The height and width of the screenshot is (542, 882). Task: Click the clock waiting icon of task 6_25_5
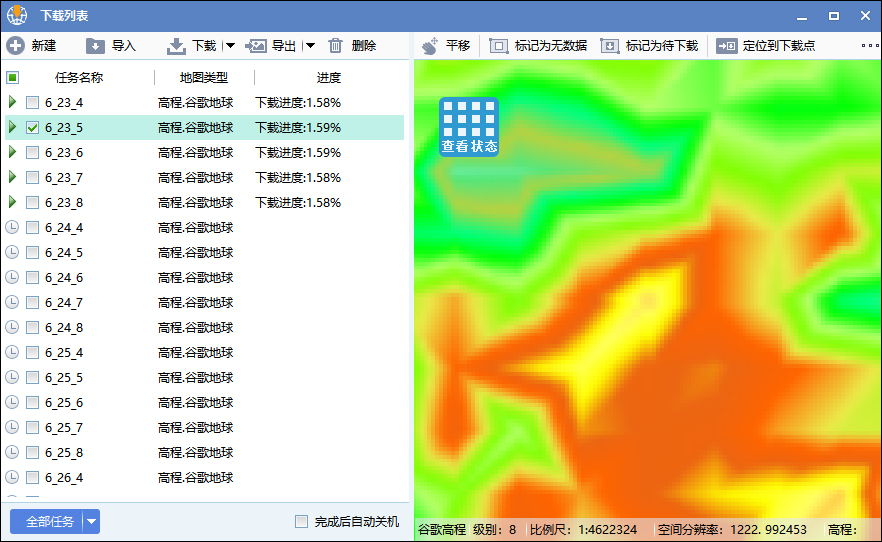pyautogui.click(x=12, y=377)
